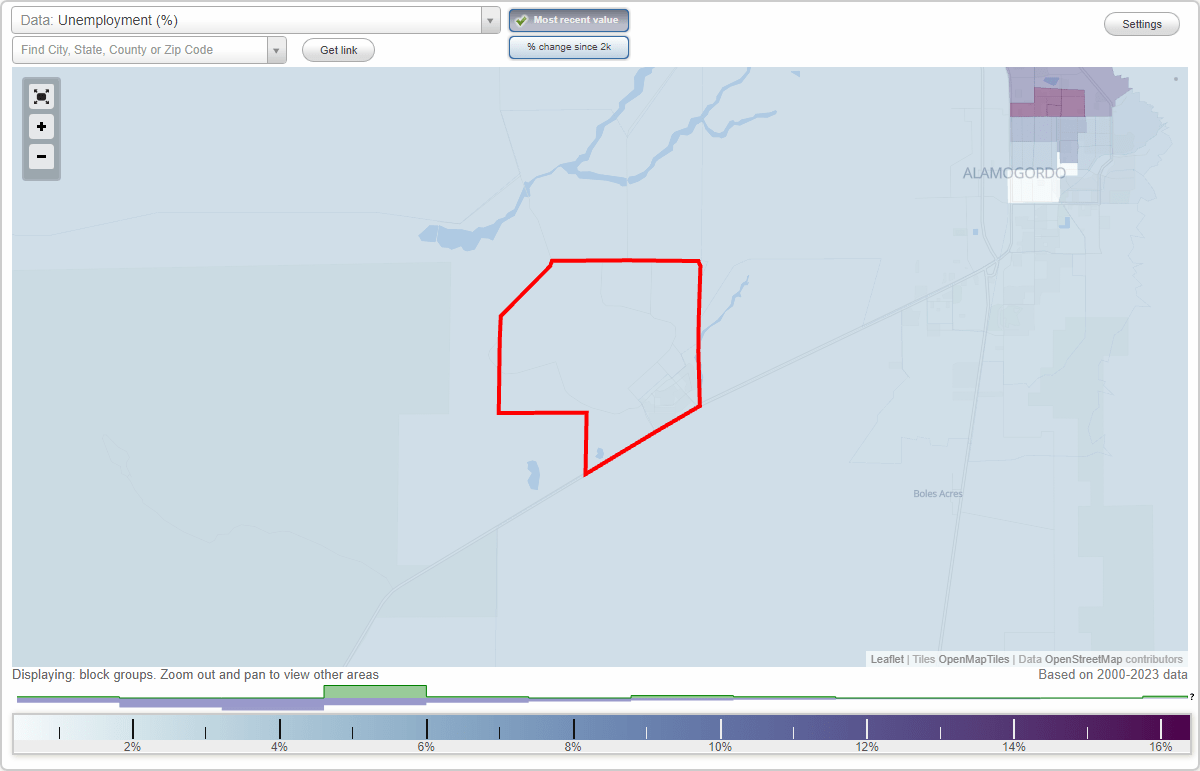Zoom out with the minus button

point(41,156)
